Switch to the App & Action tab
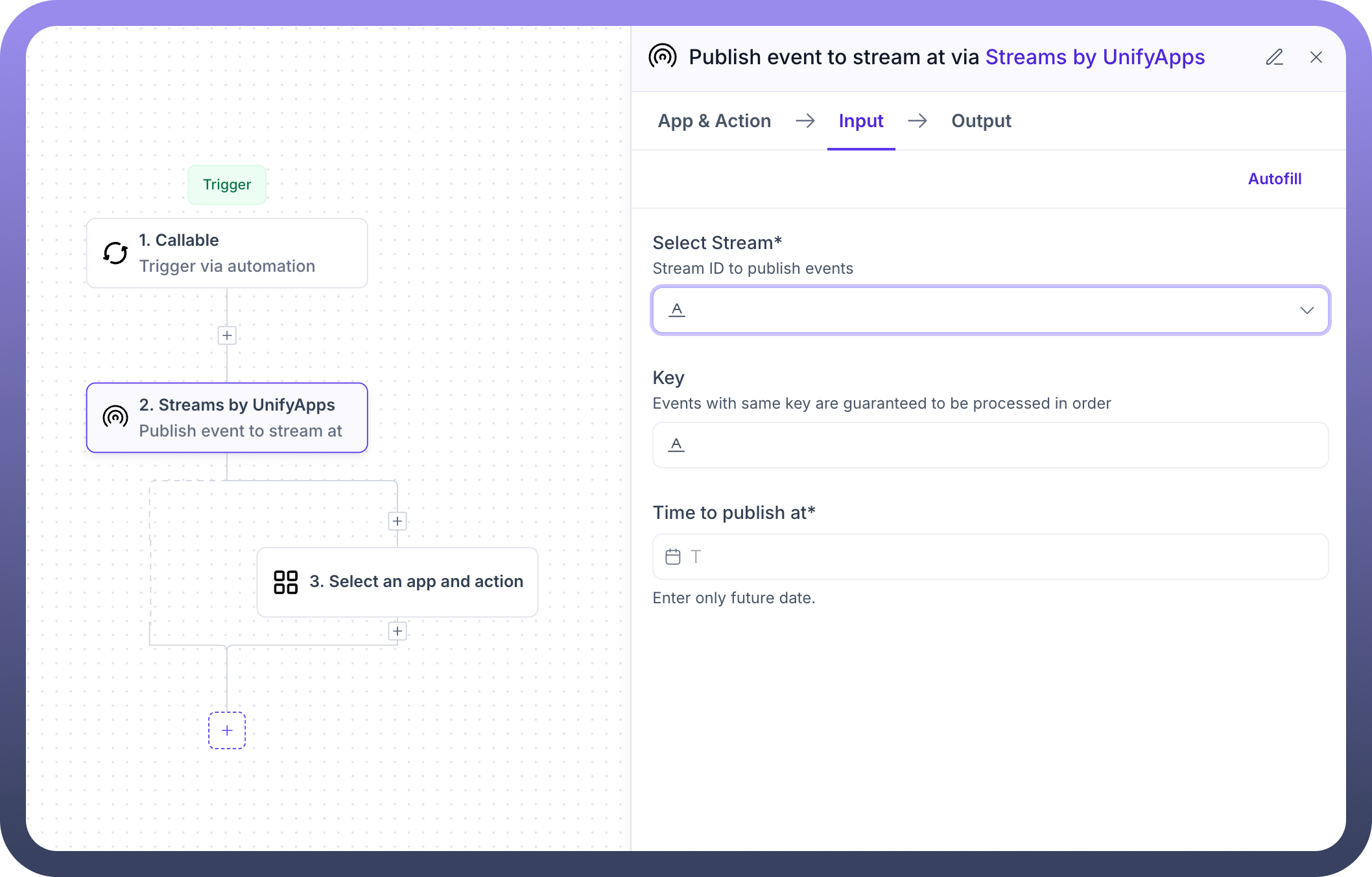Viewport: 1372px width, 877px height. [x=714, y=121]
